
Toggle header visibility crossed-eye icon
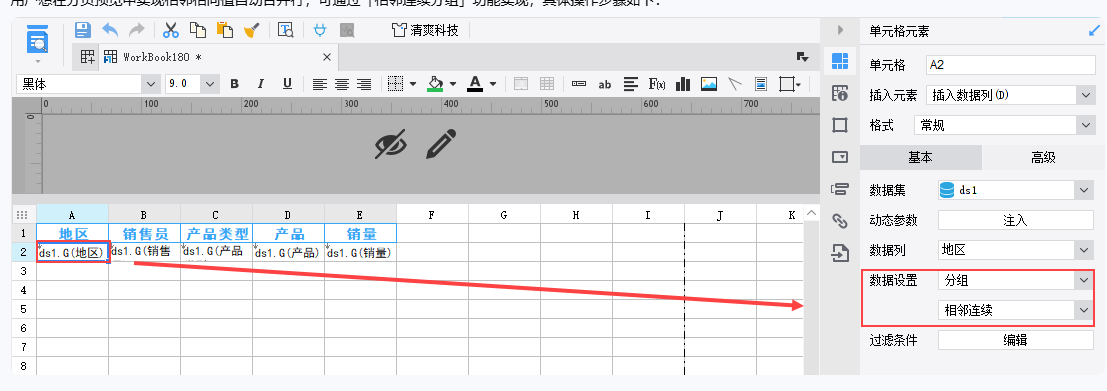390,144
